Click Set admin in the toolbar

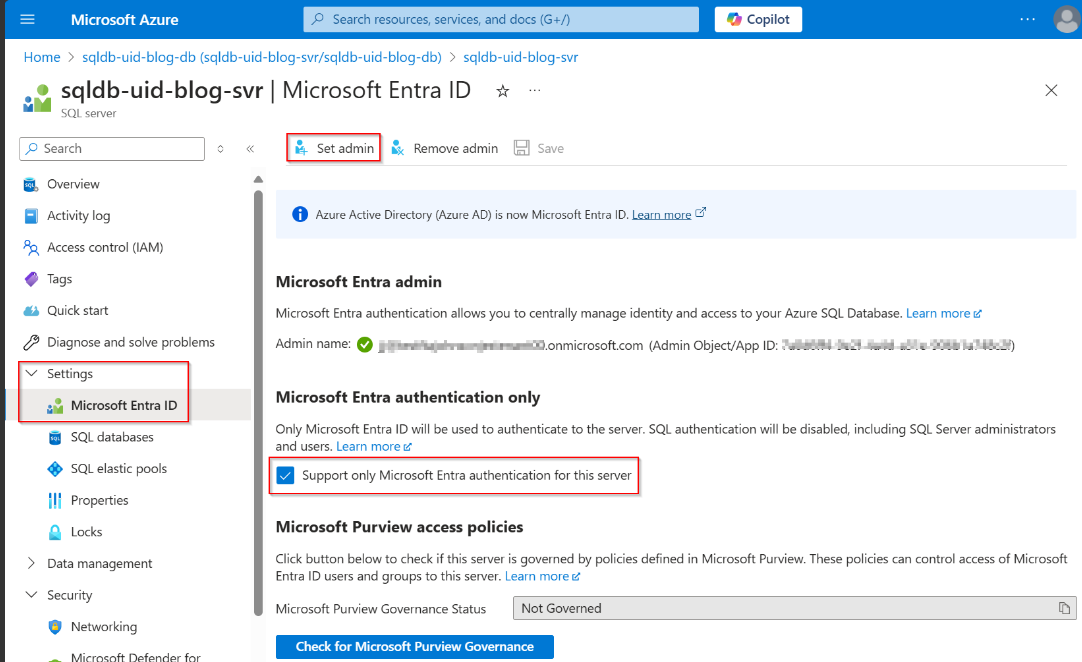(x=334, y=148)
